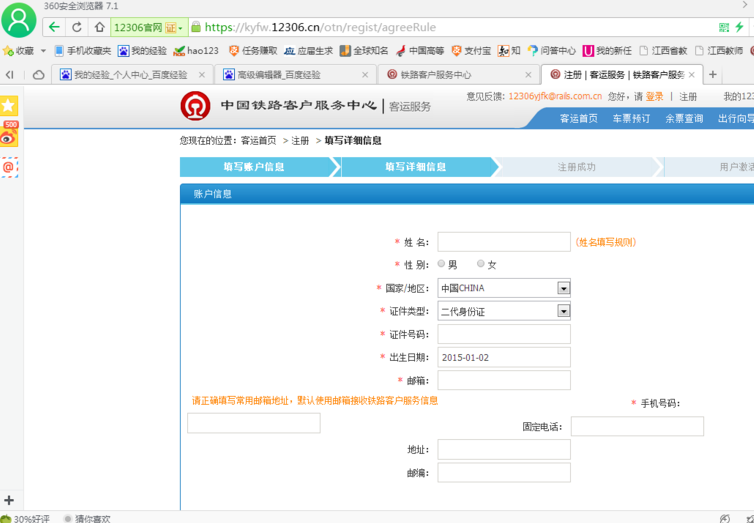The width and height of the screenshot is (754, 523).
Task: Click 猜你喜欢 in the status bar
Action: (x=88, y=519)
